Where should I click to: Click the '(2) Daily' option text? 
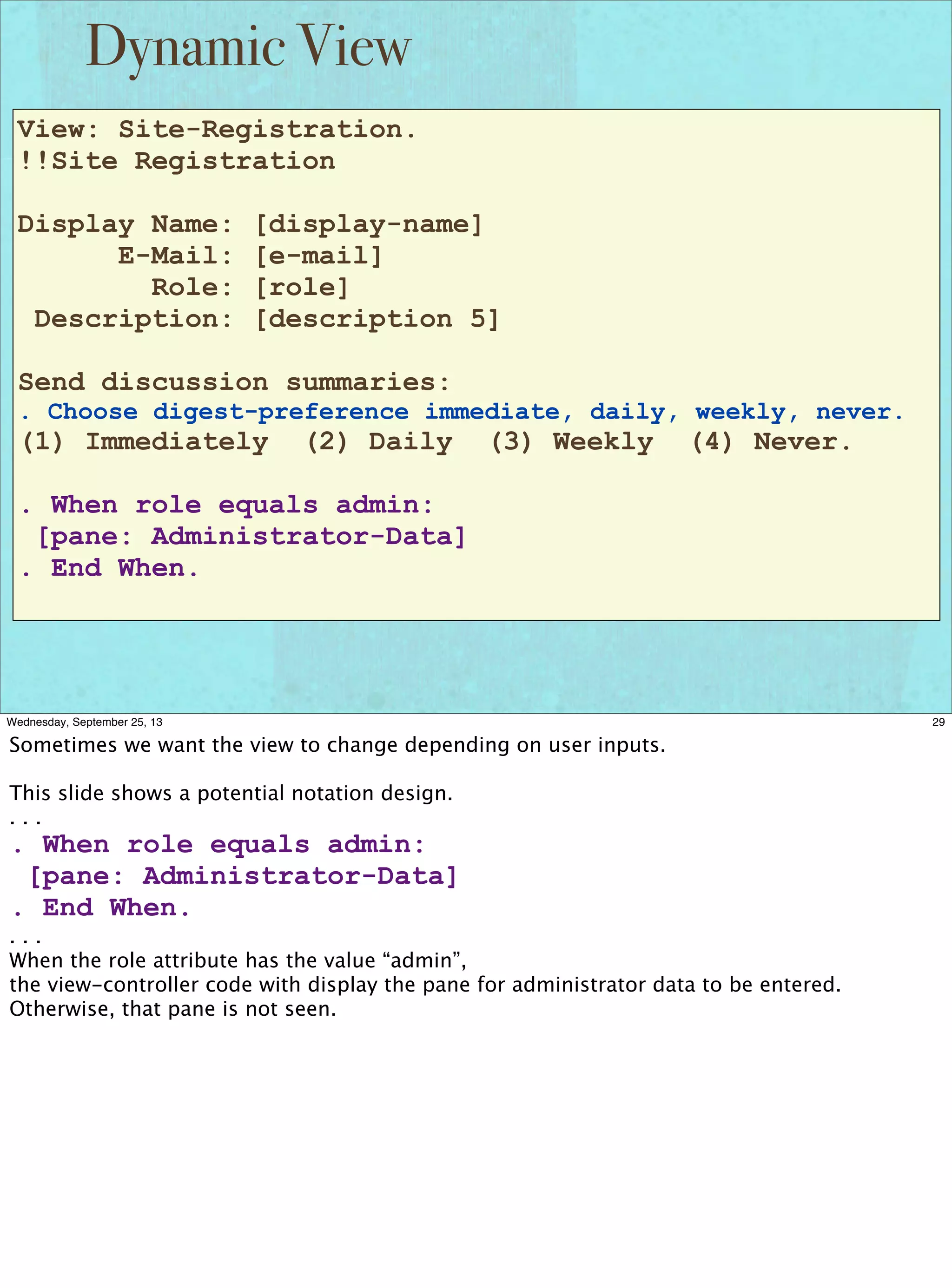pyautogui.click(x=379, y=442)
